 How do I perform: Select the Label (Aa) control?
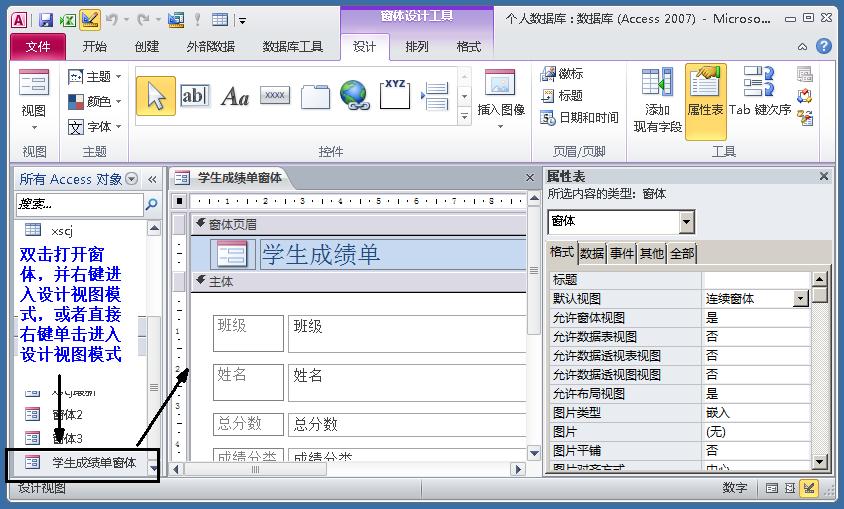(x=235, y=96)
